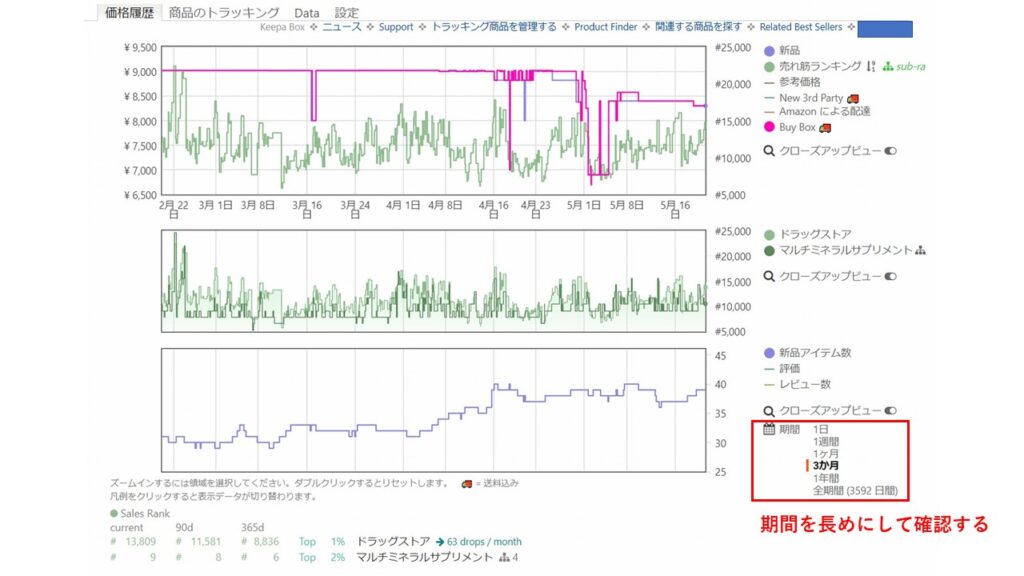Open the Product Finder link
The width and height of the screenshot is (1024, 576).
605,27
